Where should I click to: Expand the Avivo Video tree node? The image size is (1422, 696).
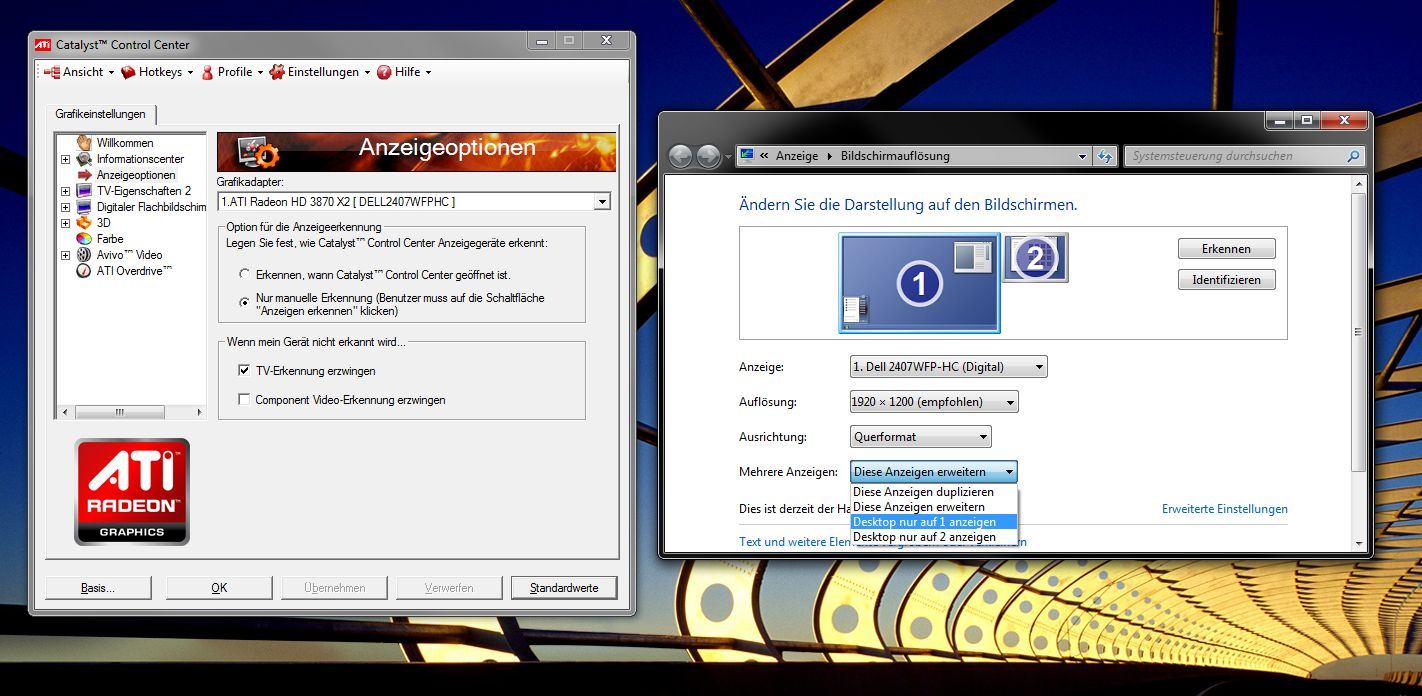[x=66, y=255]
